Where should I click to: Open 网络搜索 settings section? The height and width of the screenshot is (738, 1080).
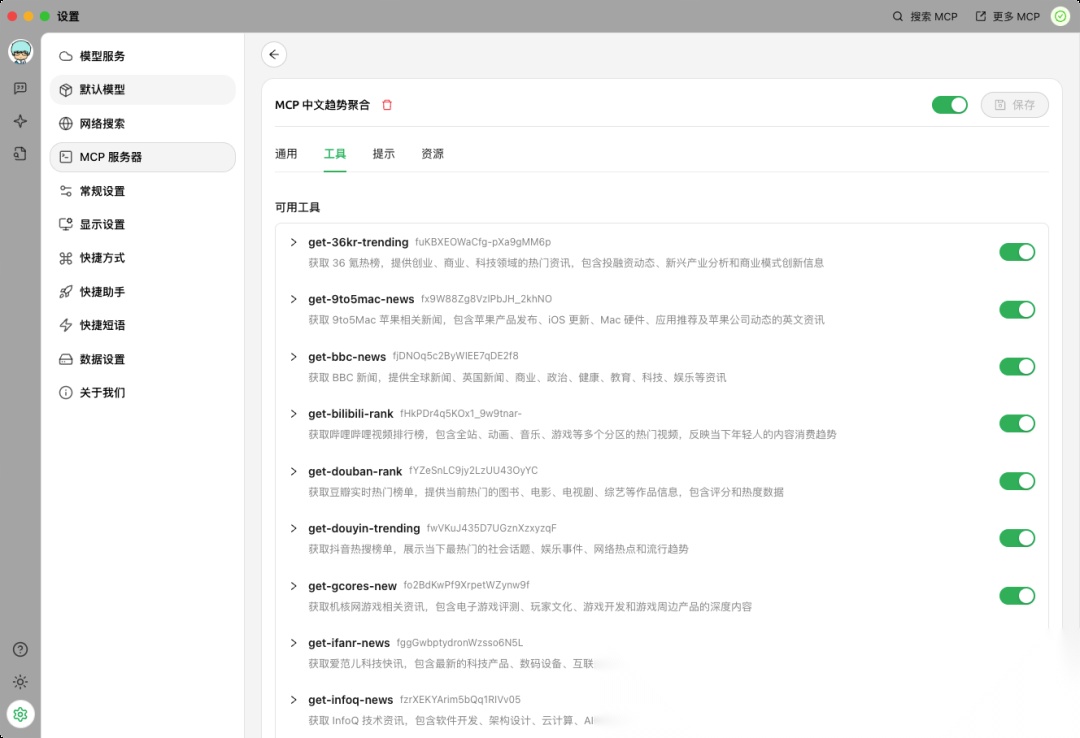(x=143, y=123)
